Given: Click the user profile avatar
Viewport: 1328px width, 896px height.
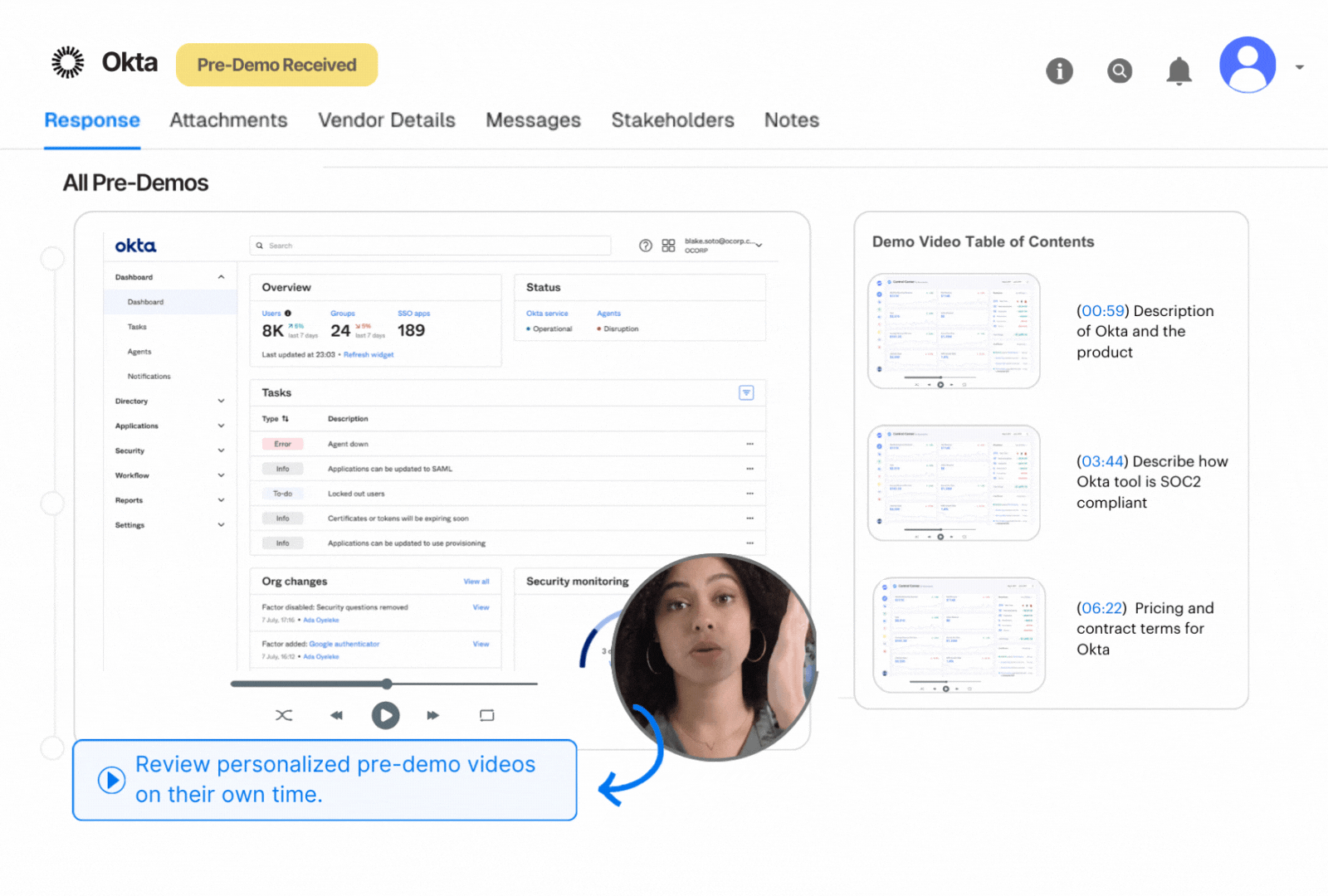Looking at the screenshot, I should [1247, 65].
